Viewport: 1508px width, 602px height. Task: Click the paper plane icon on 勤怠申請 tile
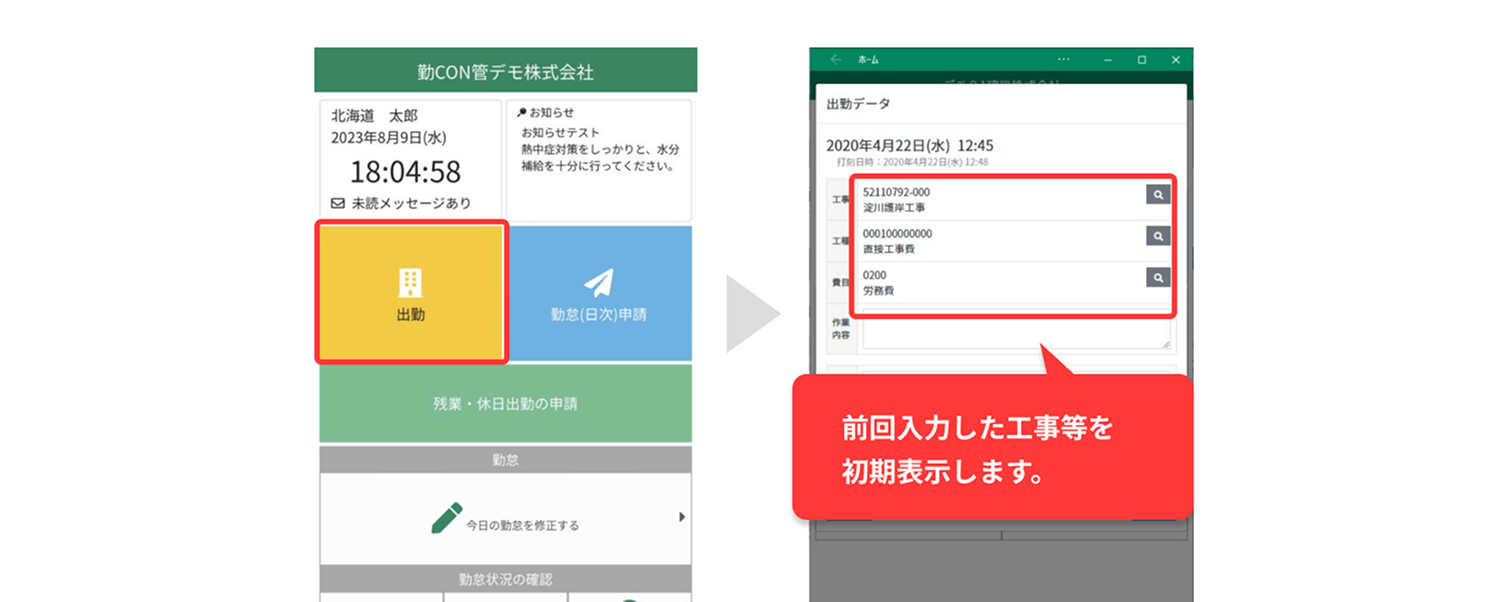pyautogui.click(x=598, y=283)
